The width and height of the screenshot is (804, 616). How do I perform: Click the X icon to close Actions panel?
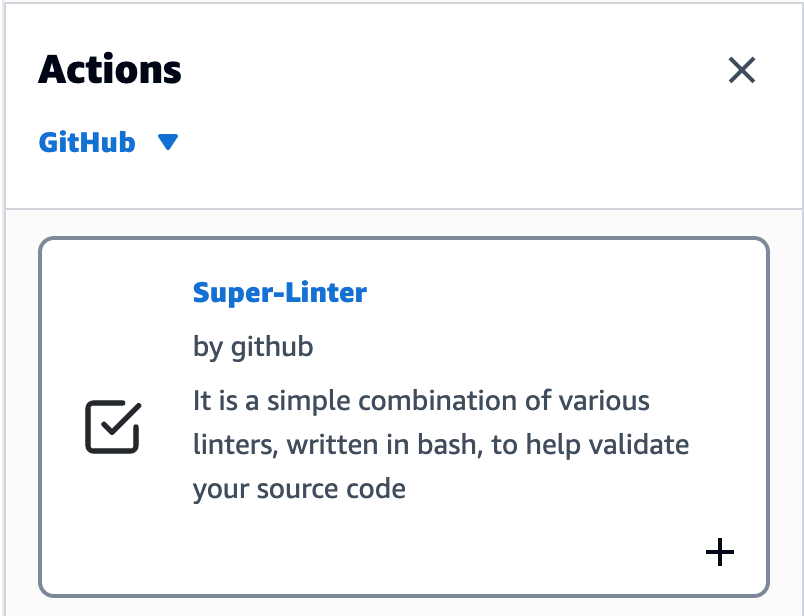pos(742,71)
